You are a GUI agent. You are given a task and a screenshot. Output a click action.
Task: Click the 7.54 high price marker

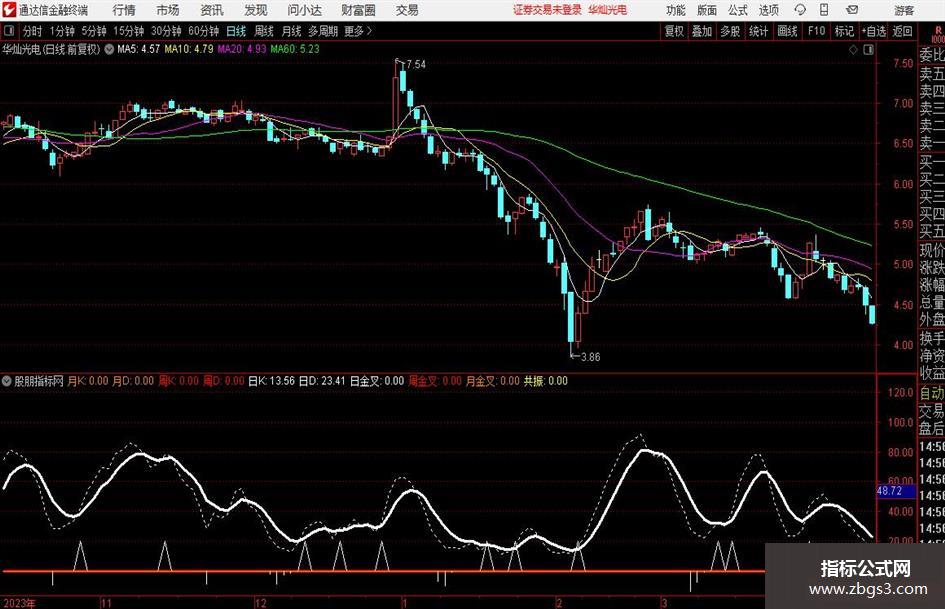416,65
